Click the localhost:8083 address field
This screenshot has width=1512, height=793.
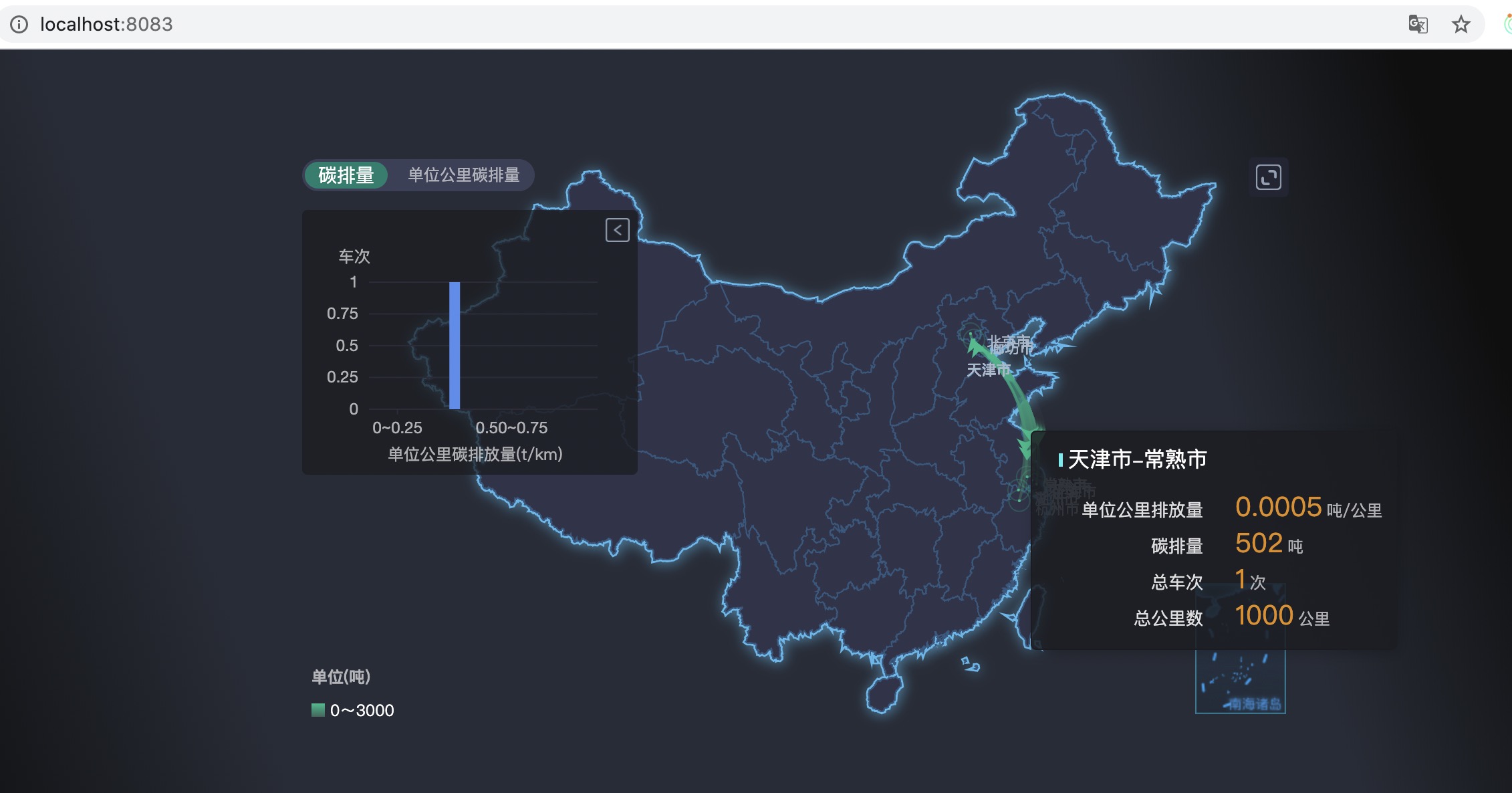click(x=107, y=25)
